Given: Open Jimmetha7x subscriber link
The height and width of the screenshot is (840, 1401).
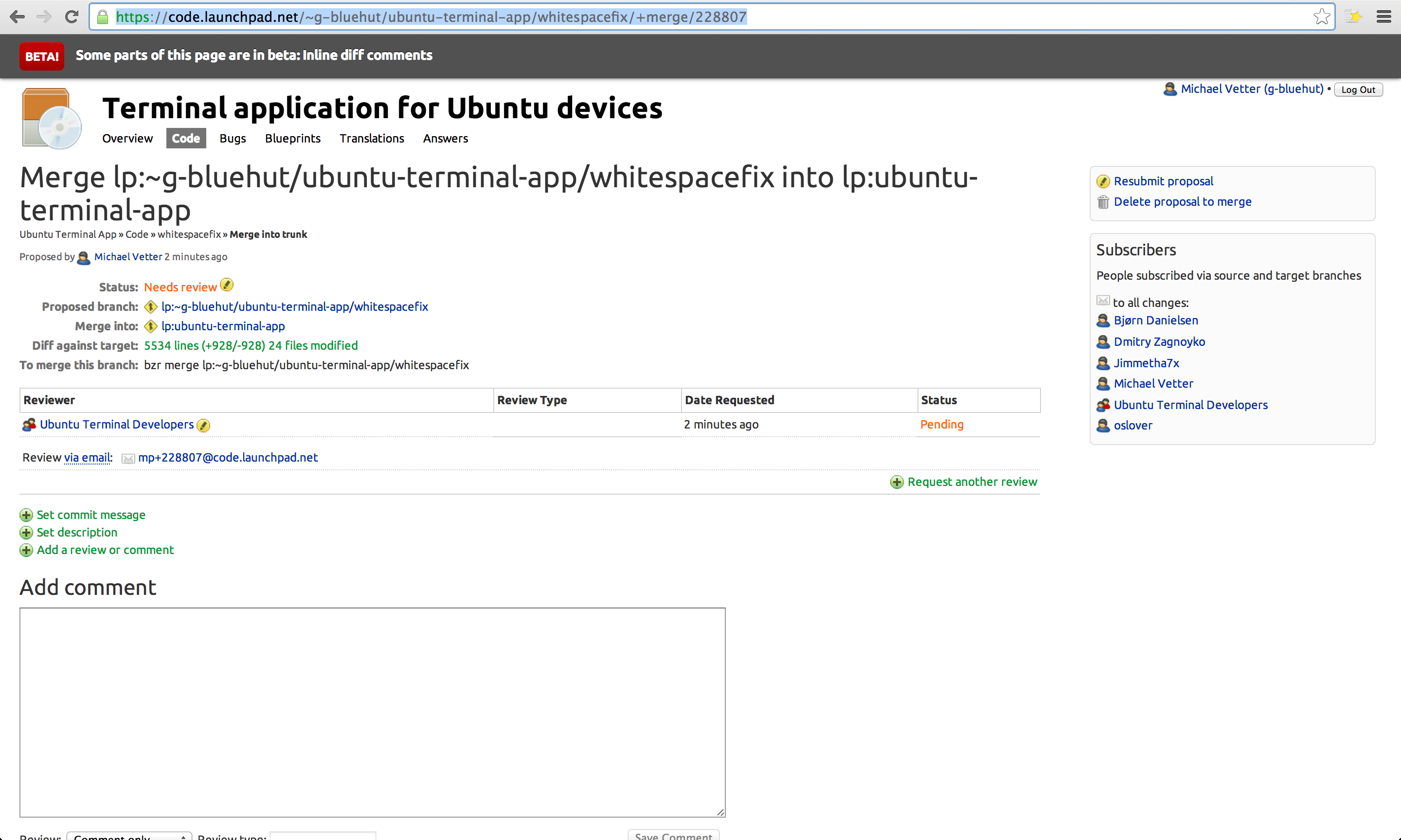Looking at the screenshot, I should point(1146,363).
